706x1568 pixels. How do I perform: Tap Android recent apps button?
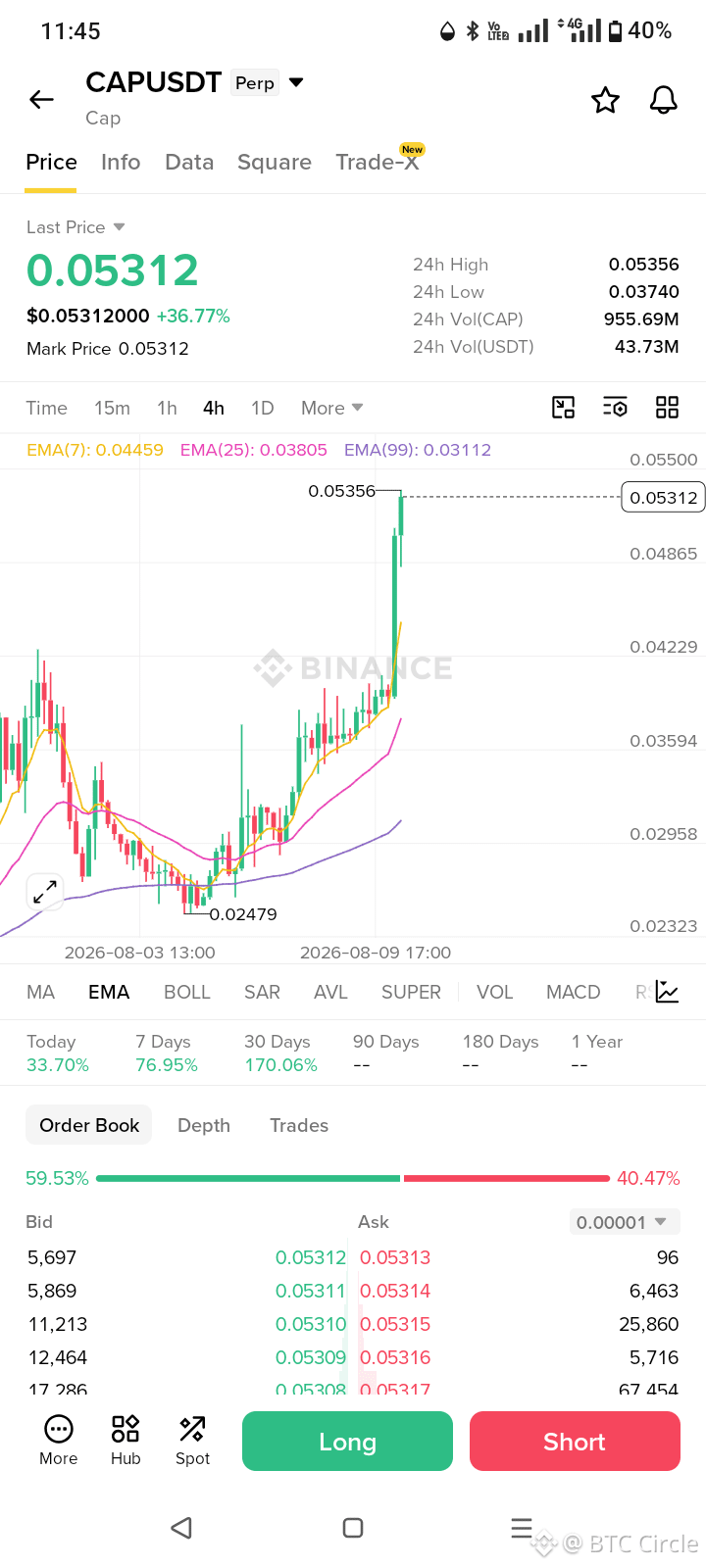[522, 1528]
